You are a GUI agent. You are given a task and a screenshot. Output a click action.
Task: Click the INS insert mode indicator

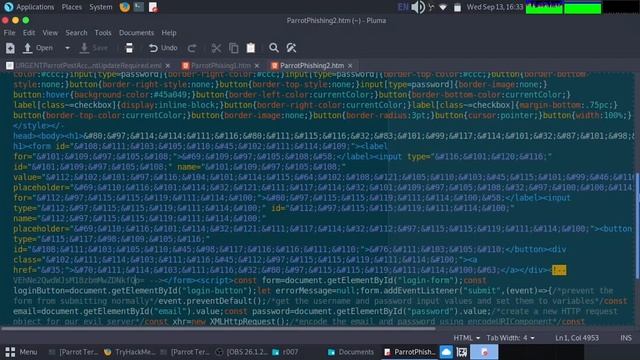[x=626, y=338]
